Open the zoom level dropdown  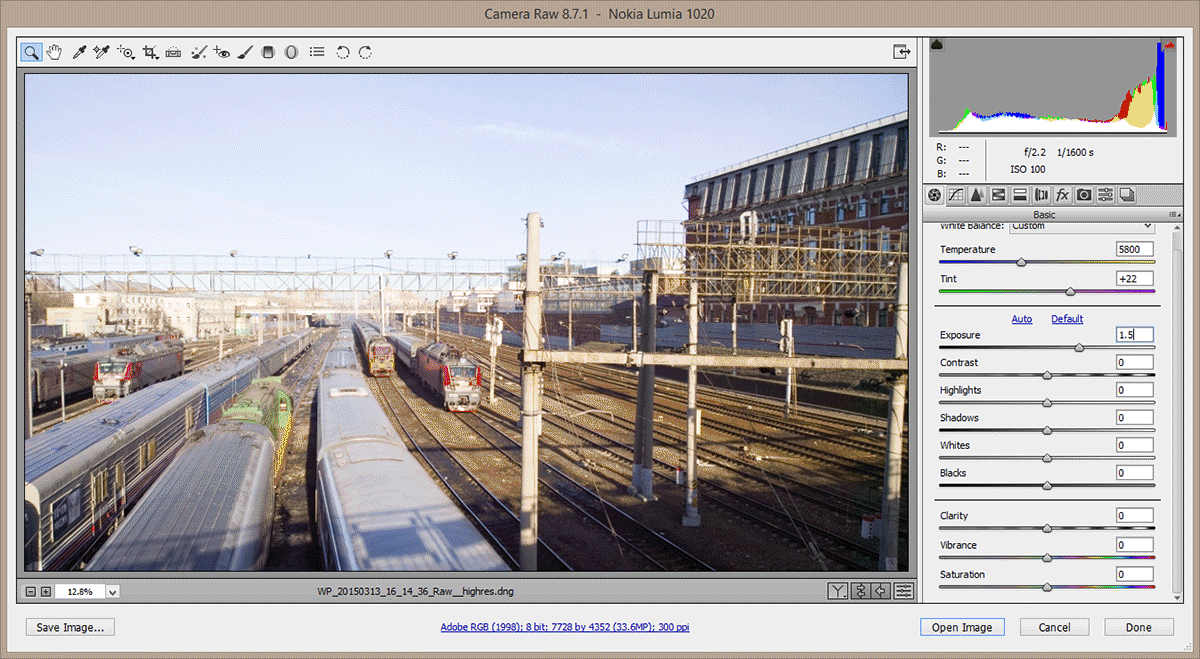(x=112, y=592)
